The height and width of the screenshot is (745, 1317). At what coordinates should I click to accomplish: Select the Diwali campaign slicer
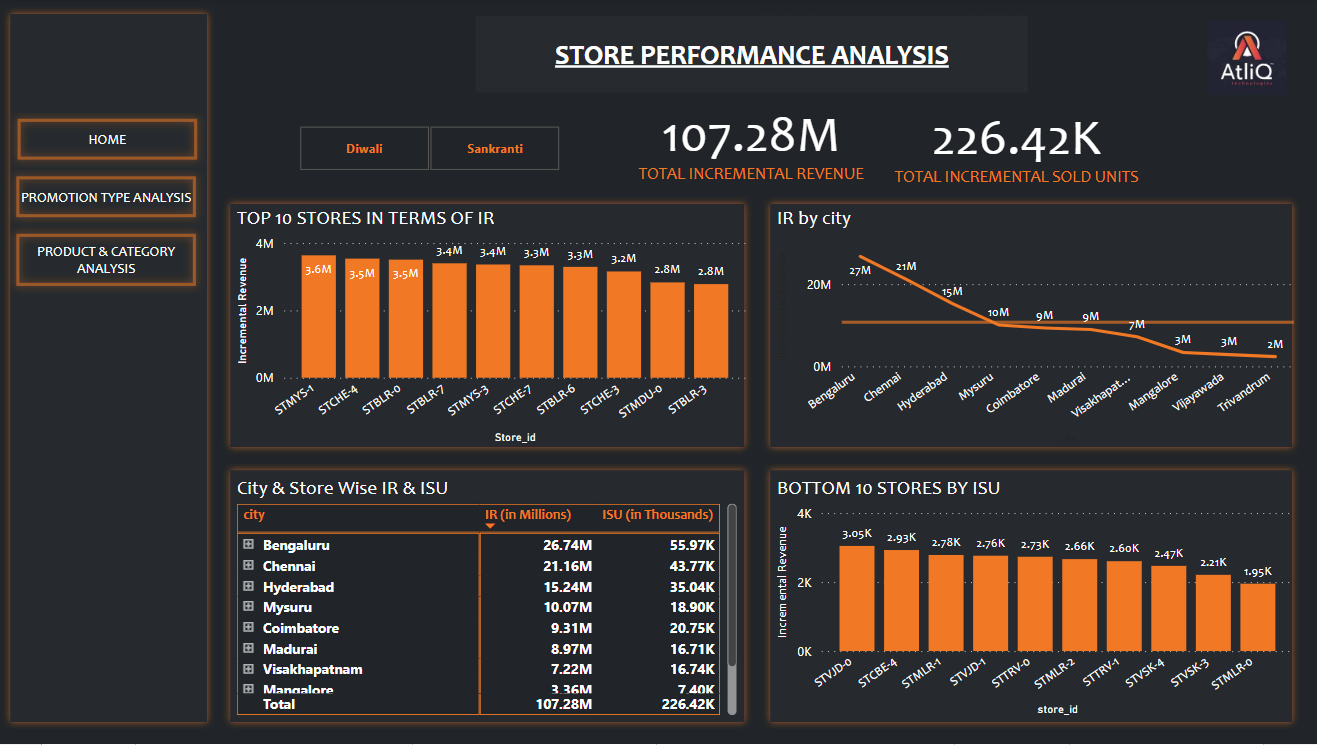point(364,149)
